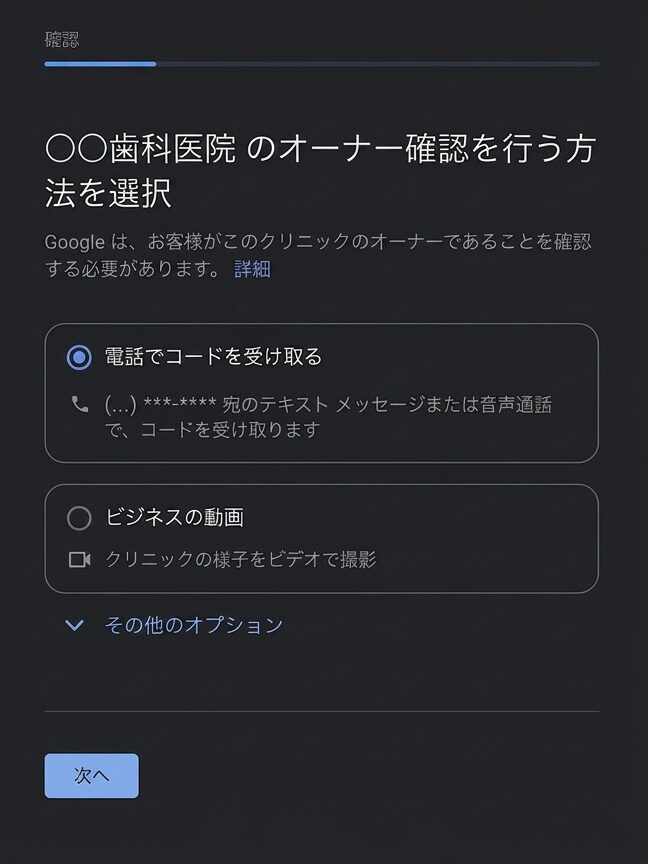Select the ビジネスの動画 radio button
This screenshot has width=648, height=864.
click(x=79, y=518)
